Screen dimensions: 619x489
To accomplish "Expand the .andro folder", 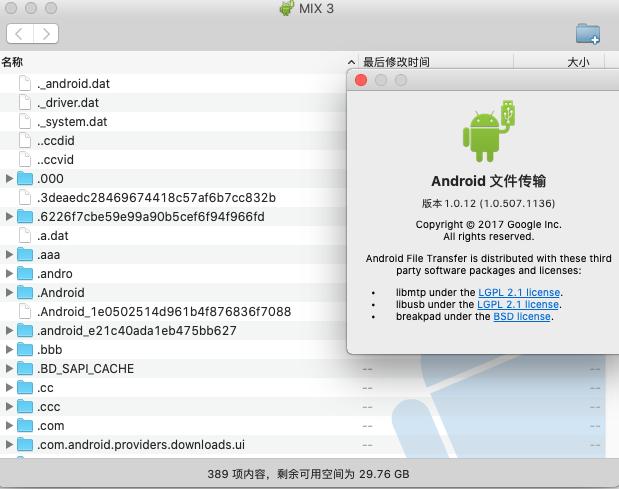I will click(x=9, y=274).
